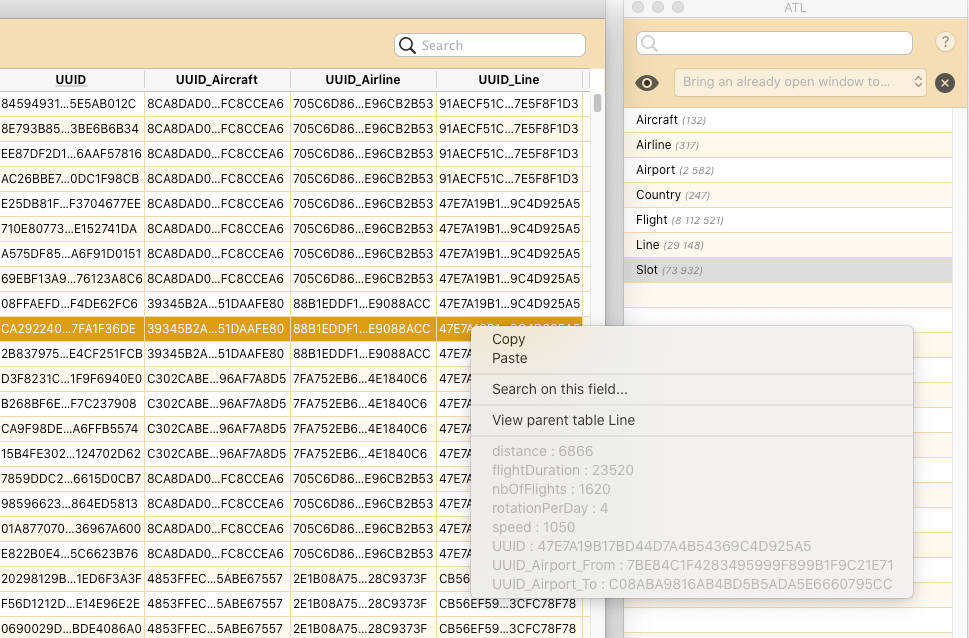Select the Slot table in ATL list
969x638 pixels.
[x=788, y=270]
